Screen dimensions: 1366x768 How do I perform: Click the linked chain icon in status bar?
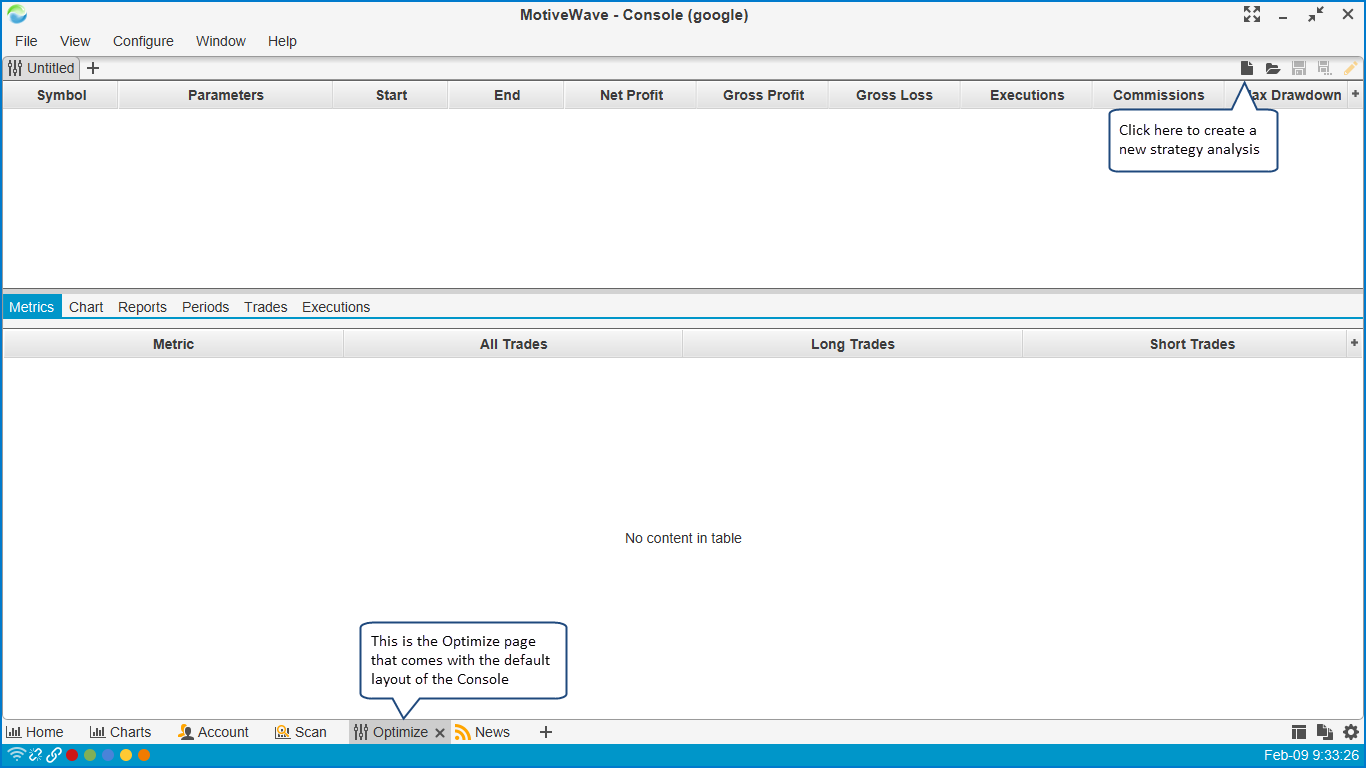54,755
